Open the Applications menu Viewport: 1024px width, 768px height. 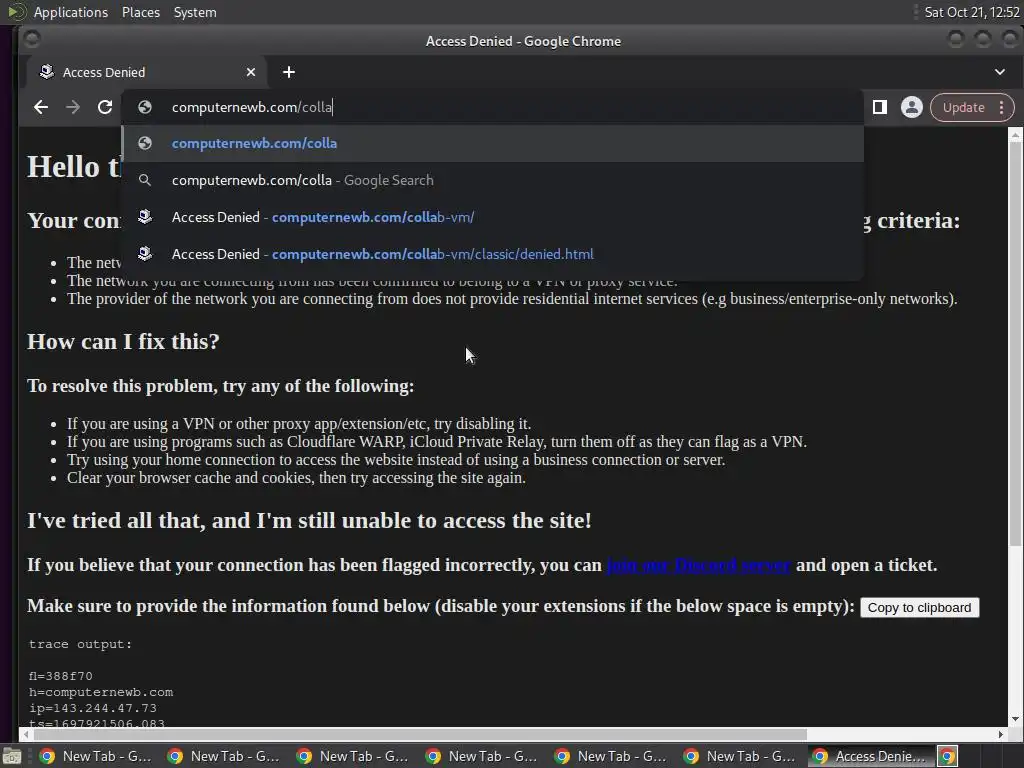click(x=71, y=12)
